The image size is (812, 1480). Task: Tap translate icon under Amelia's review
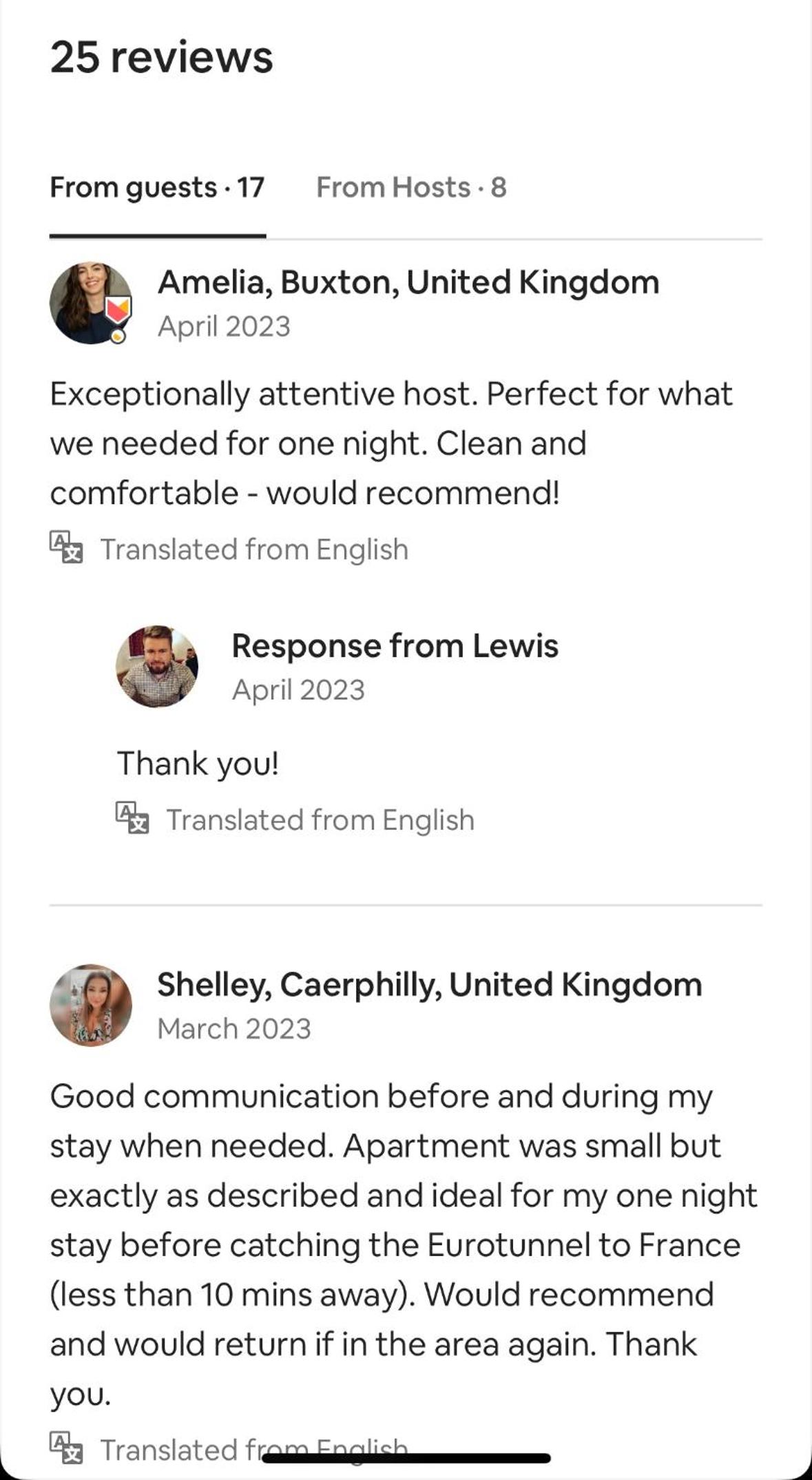[x=66, y=548]
